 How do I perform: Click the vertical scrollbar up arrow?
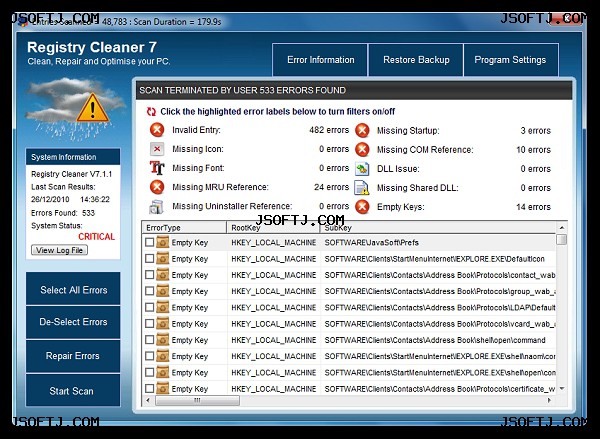561,227
